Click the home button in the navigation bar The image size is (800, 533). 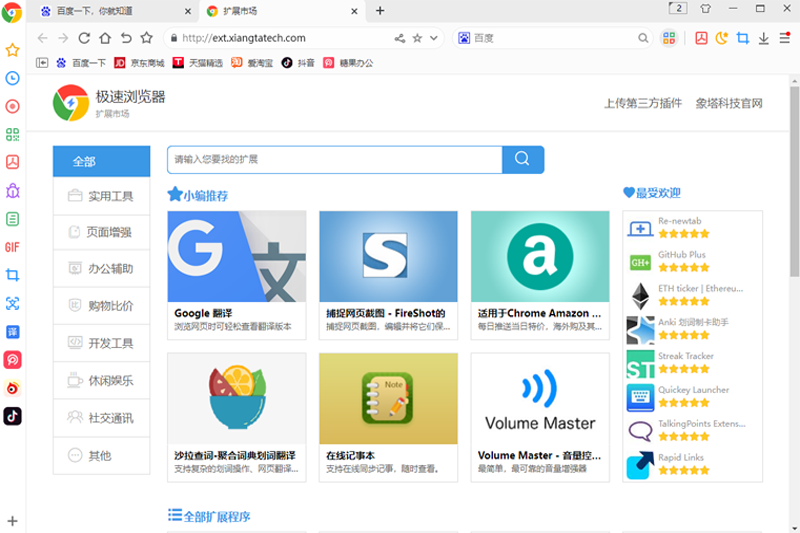(x=104, y=38)
